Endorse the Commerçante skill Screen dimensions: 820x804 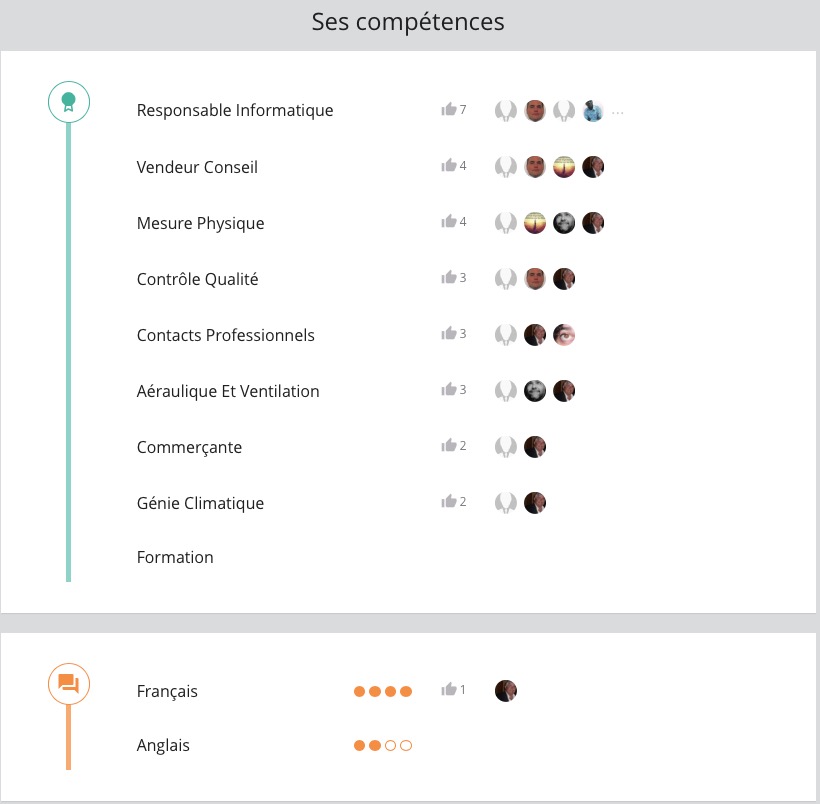pos(448,446)
